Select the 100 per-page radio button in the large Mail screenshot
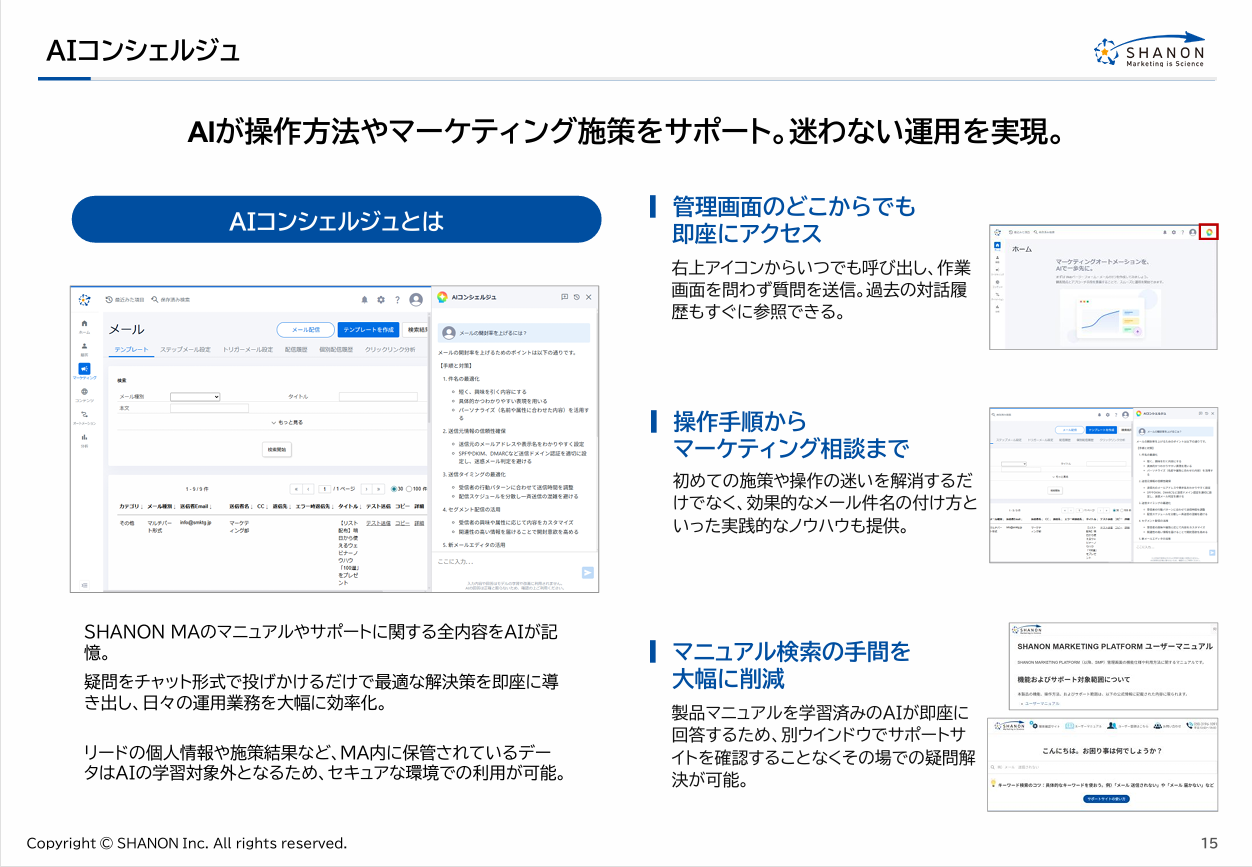The width and height of the screenshot is (1252, 867). [409, 489]
